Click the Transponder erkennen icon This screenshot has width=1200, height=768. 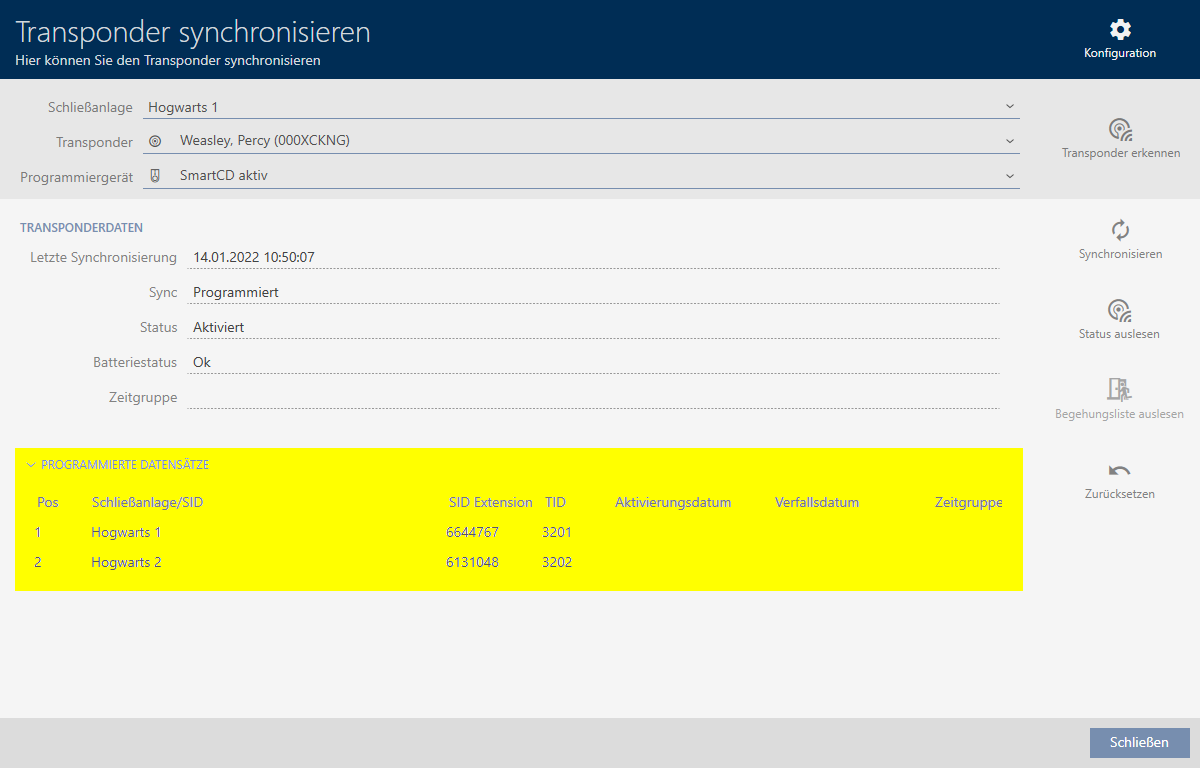1120,130
